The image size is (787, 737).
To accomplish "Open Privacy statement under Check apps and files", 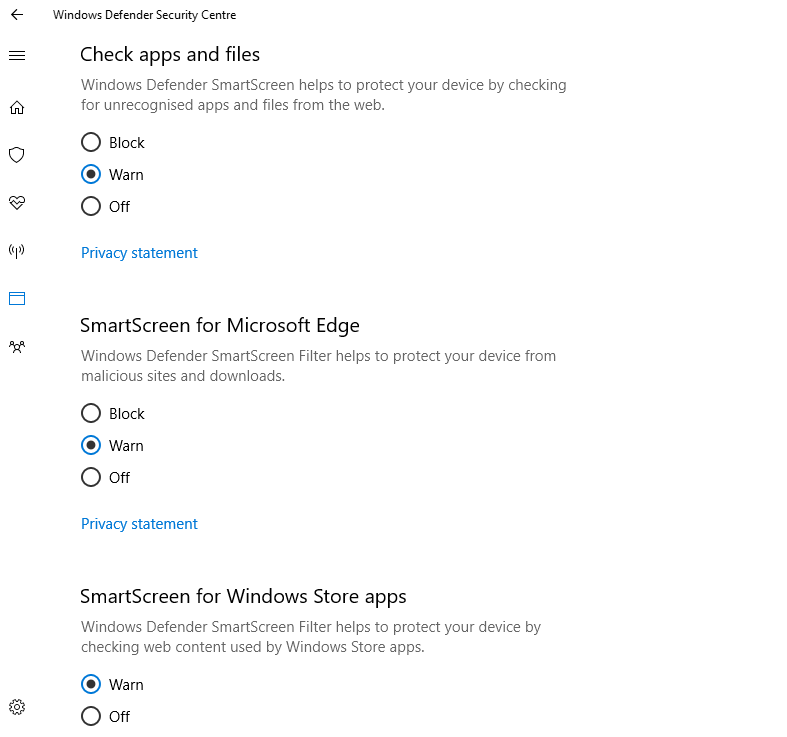I will point(139,253).
